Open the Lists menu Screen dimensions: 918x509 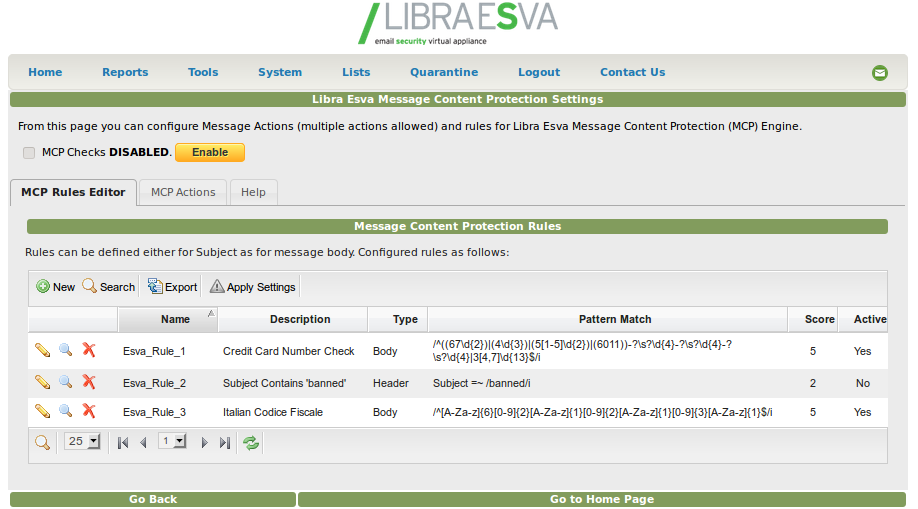pyautogui.click(x=356, y=72)
